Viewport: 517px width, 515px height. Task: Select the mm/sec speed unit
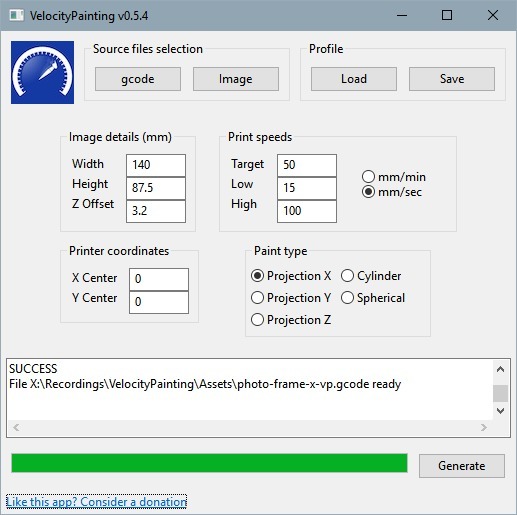point(392,192)
